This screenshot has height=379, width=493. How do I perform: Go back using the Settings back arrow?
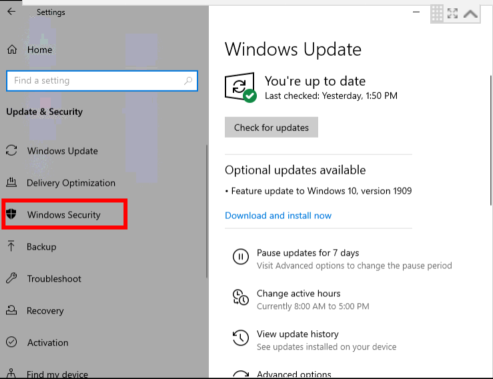coord(11,12)
